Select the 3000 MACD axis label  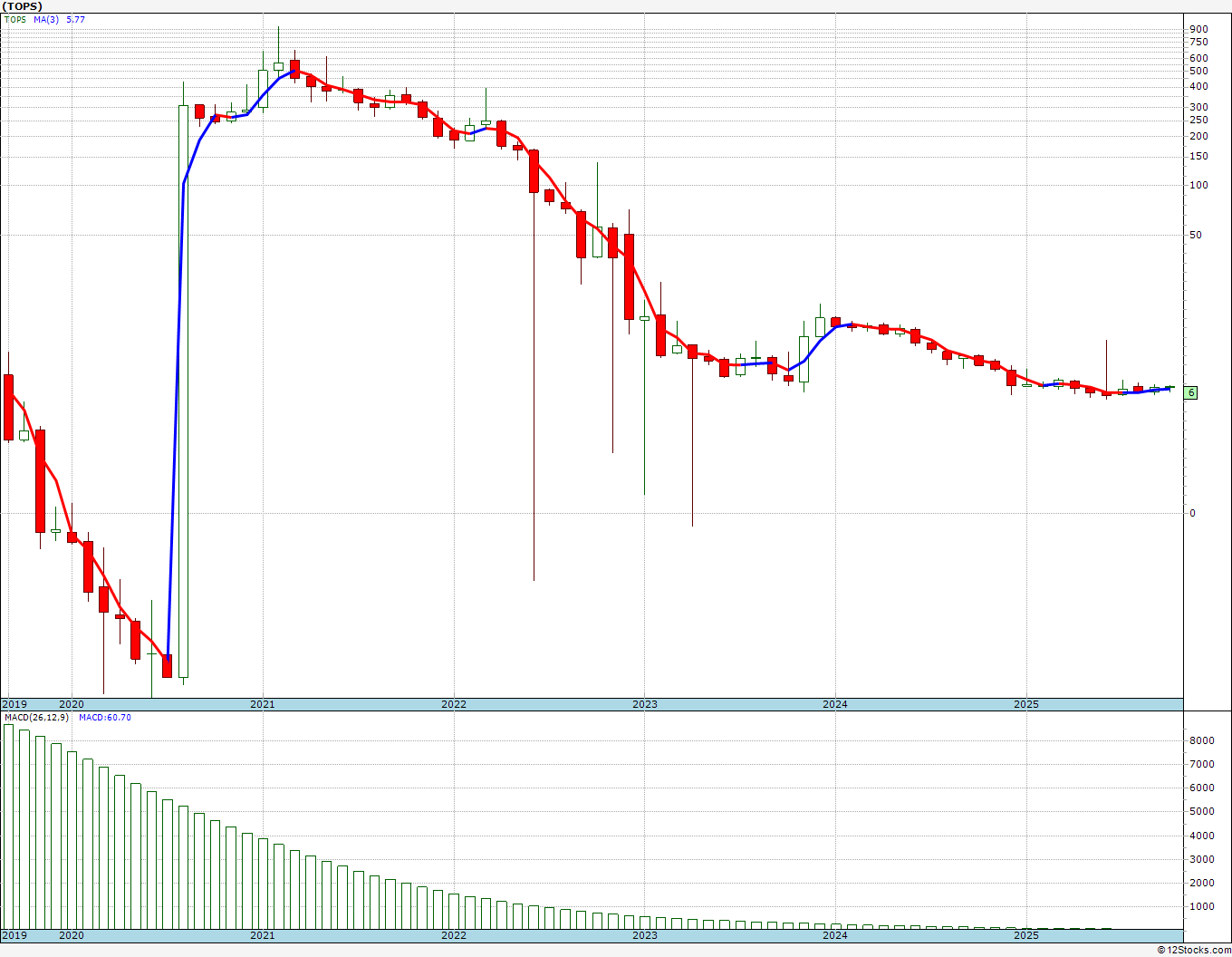pyautogui.click(x=1200, y=859)
